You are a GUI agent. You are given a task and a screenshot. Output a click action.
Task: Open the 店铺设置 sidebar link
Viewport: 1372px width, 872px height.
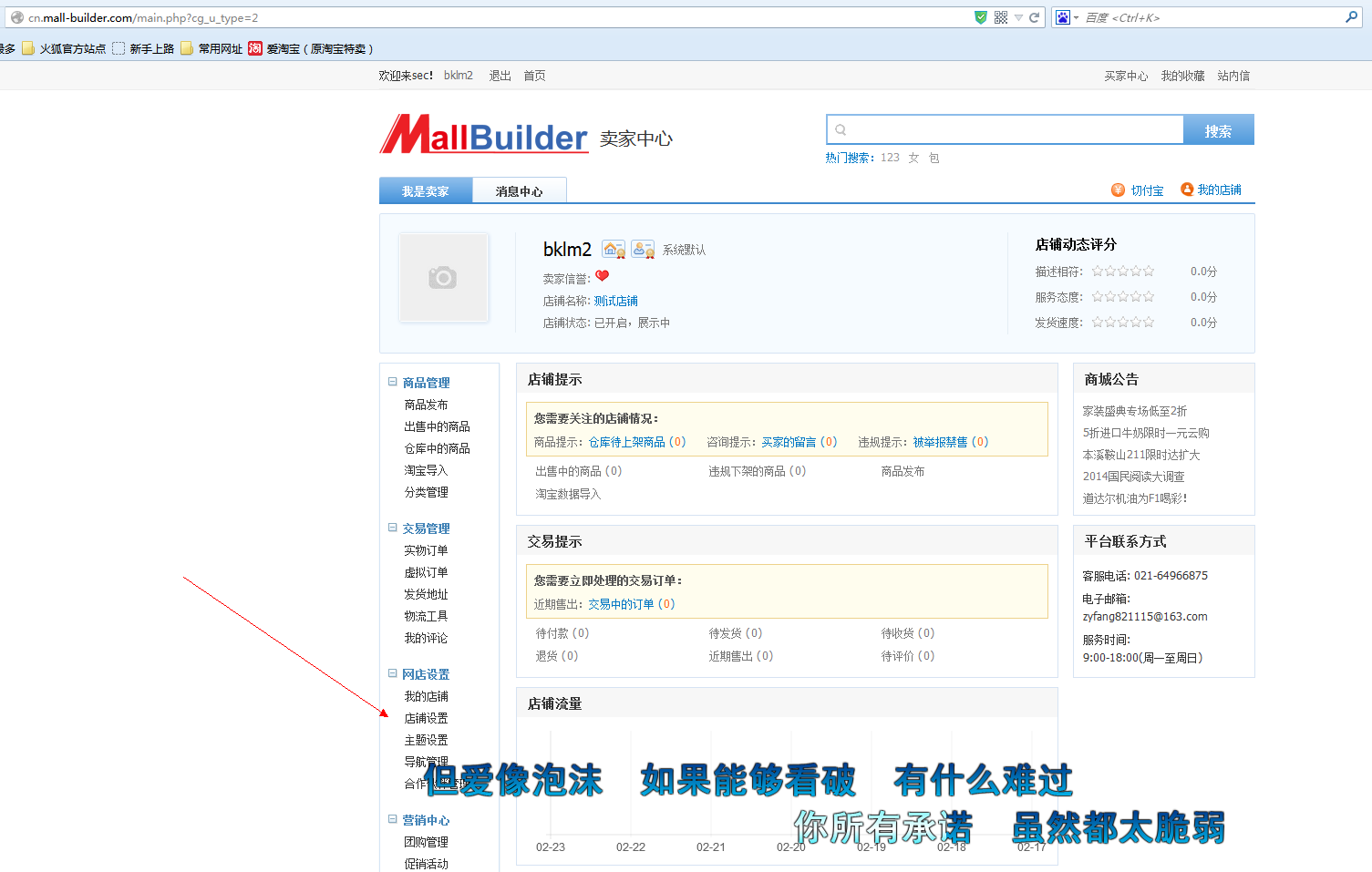click(x=426, y=718)
